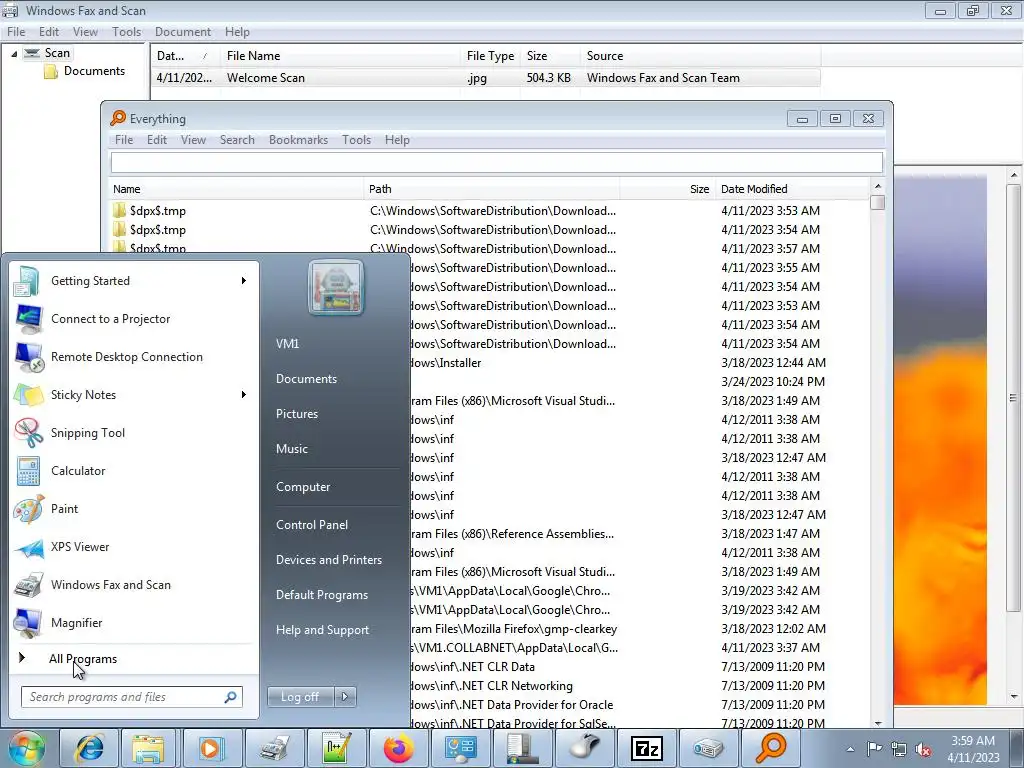This screenshot has width=1024, height=768.
Task: Open Internet Explorer from the taskbar
Action: click(x=89, y=748)
